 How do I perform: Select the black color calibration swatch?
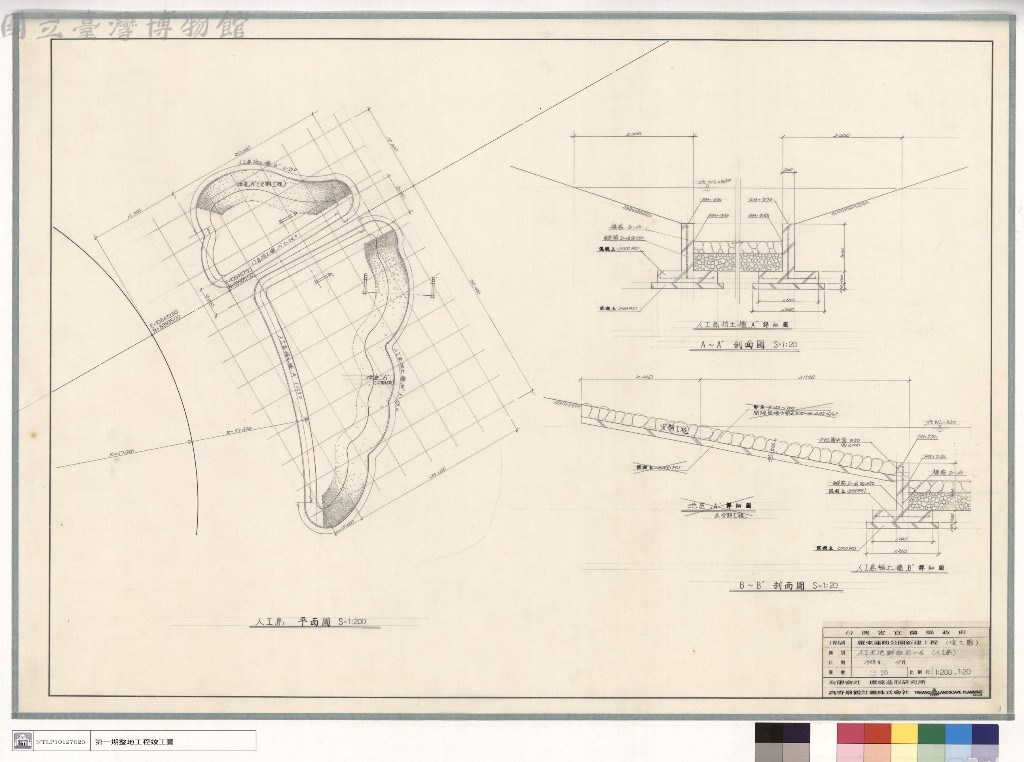[769, 734]
